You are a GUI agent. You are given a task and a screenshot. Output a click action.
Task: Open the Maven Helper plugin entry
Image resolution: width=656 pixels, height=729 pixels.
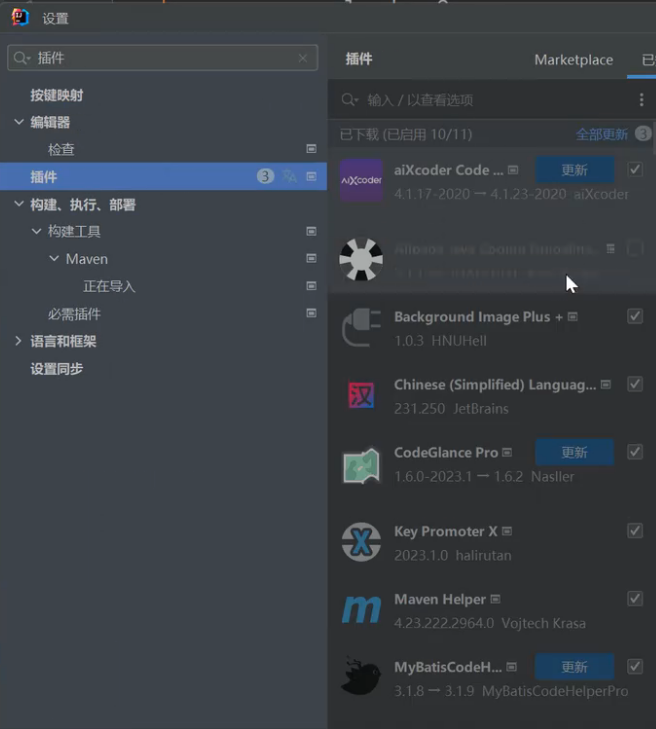click(492, 610)
